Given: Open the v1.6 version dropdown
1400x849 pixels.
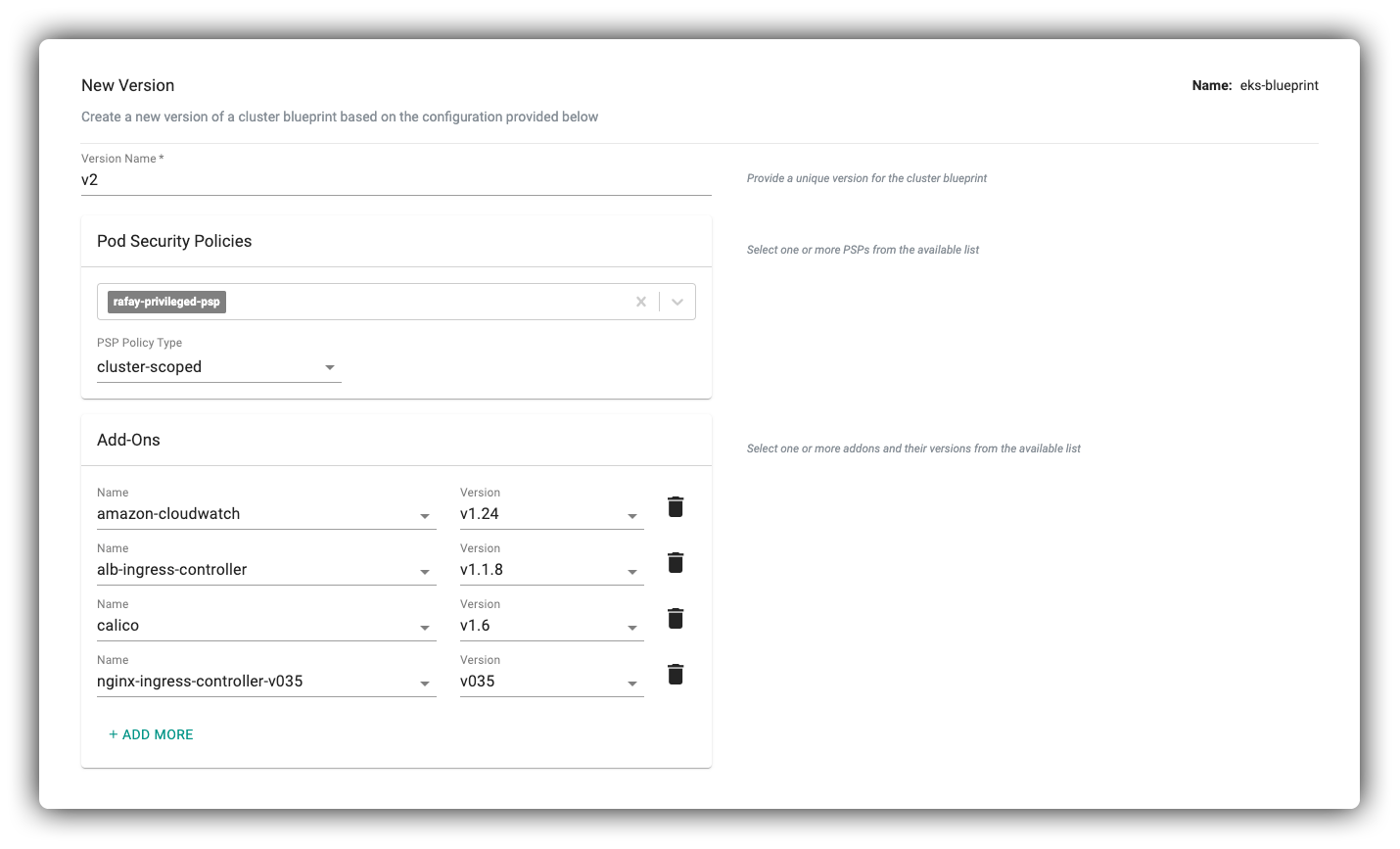Looking at the screenshot, I should point(552,626).
